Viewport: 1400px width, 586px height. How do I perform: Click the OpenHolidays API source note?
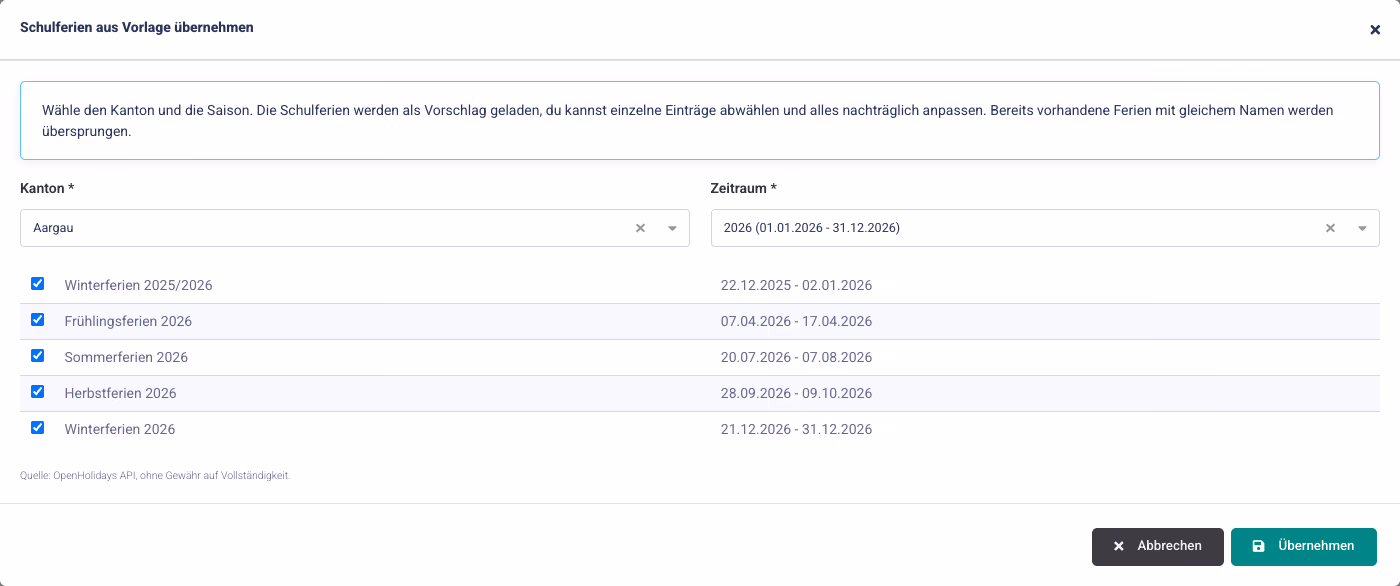coord(155,476)
